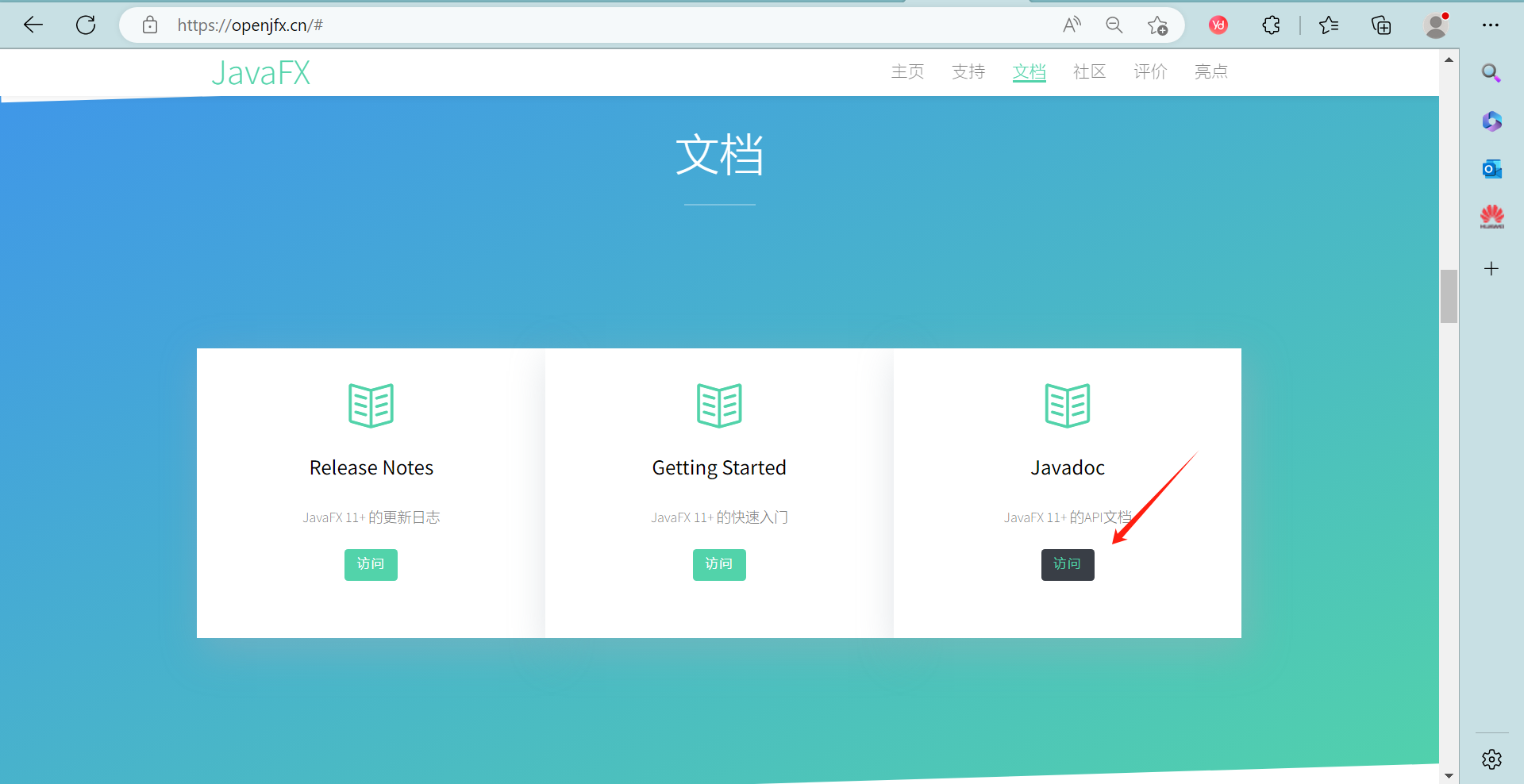Open the browser Settings and more menu

coord(1491,25)
